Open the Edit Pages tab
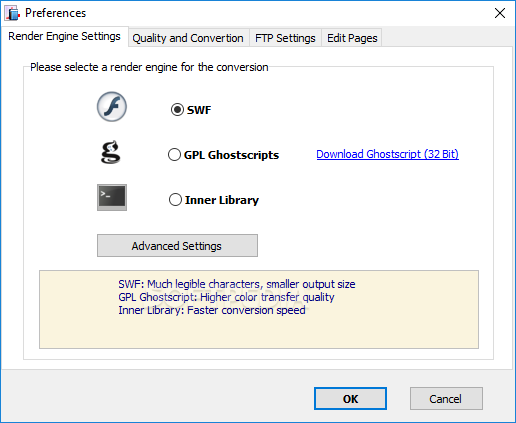The width and height of the screenshot is (516, 423). click(352, 38)
